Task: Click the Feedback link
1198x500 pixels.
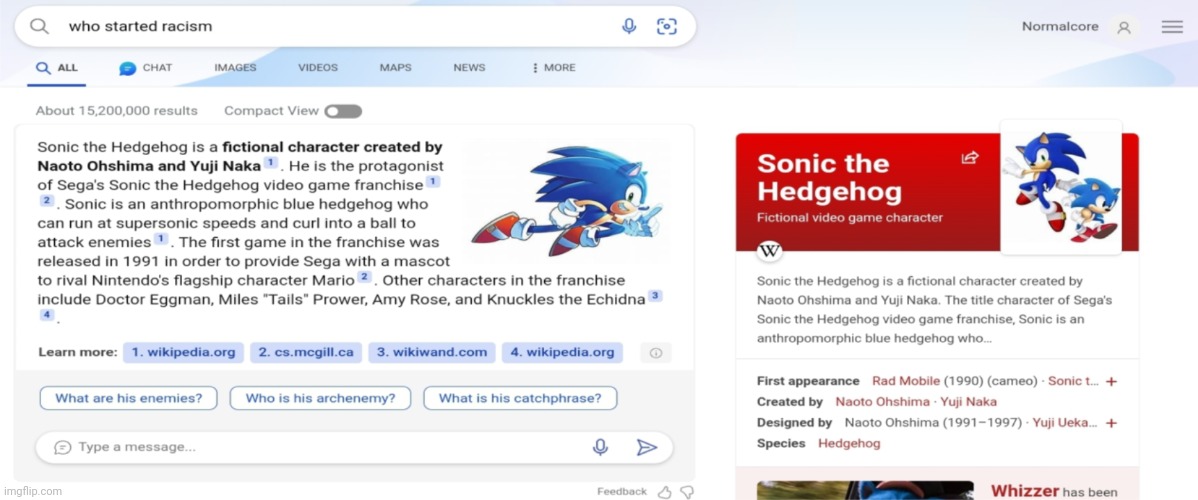Action: coord(622,492)
